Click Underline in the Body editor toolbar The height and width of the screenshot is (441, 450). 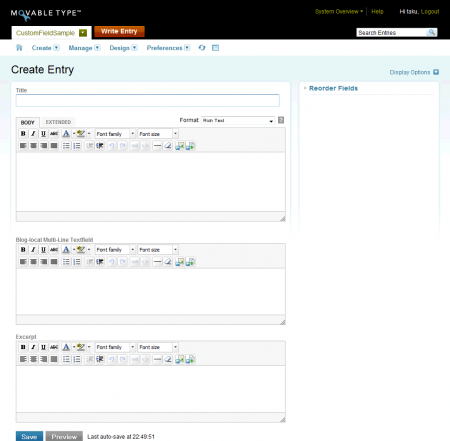(x=43, y=134)
